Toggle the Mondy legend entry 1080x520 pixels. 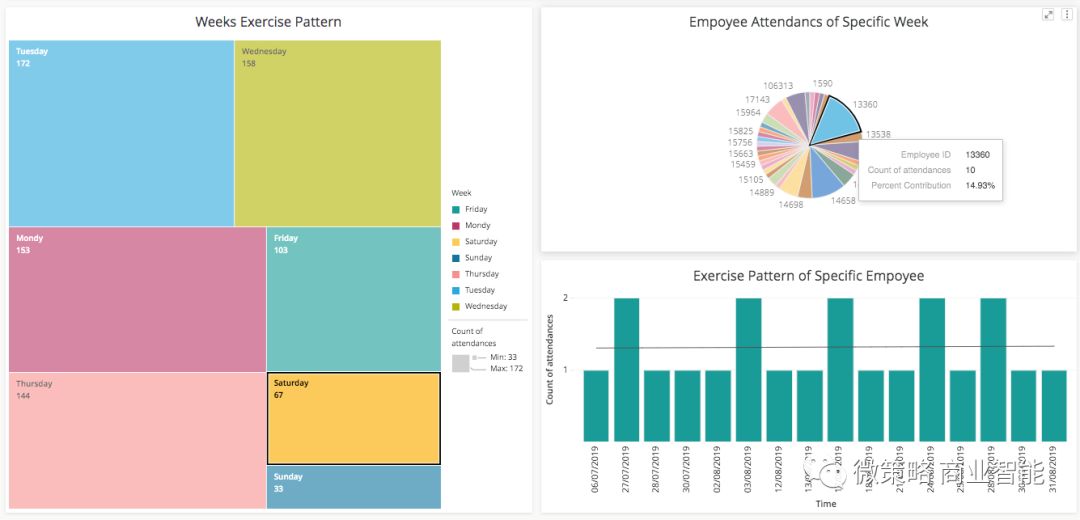(x=477, y=226)
